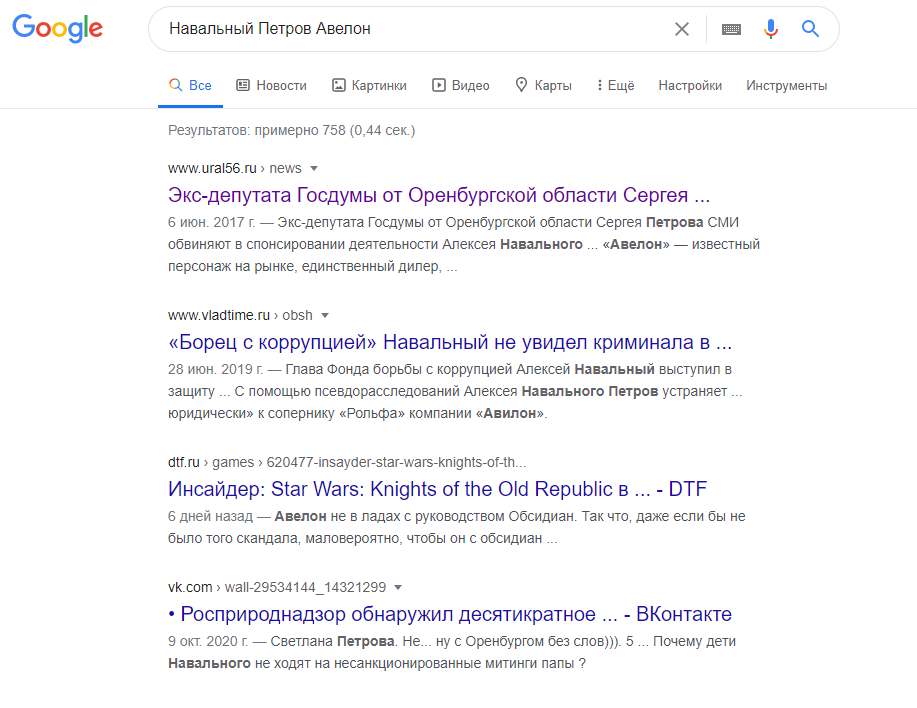Expand options for the ural56.ru result
The width and height of the screenshot is (917, 708).
[313, 168]
